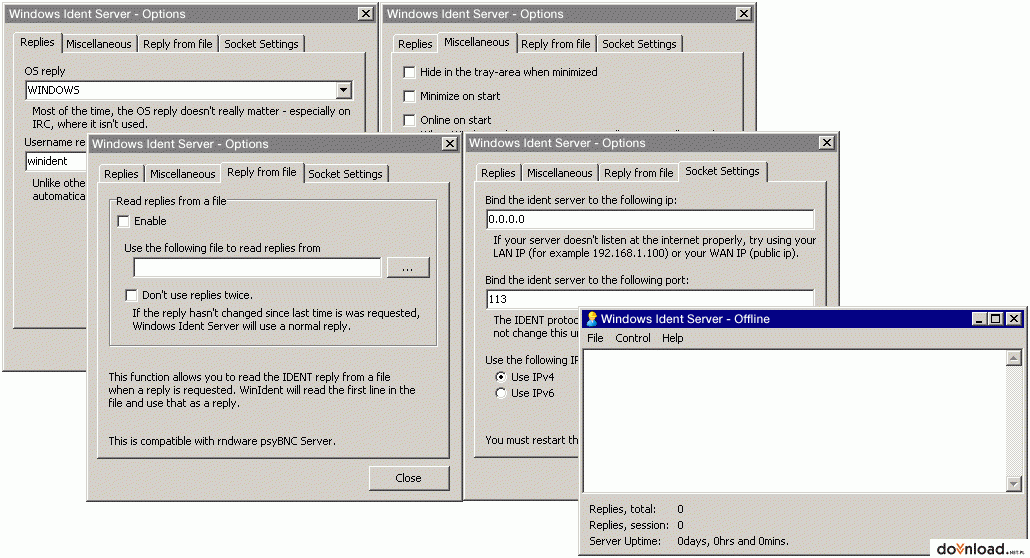1030x558 pixels.
Task: Click the empty server log text area
Action: (x=795, y=421)
